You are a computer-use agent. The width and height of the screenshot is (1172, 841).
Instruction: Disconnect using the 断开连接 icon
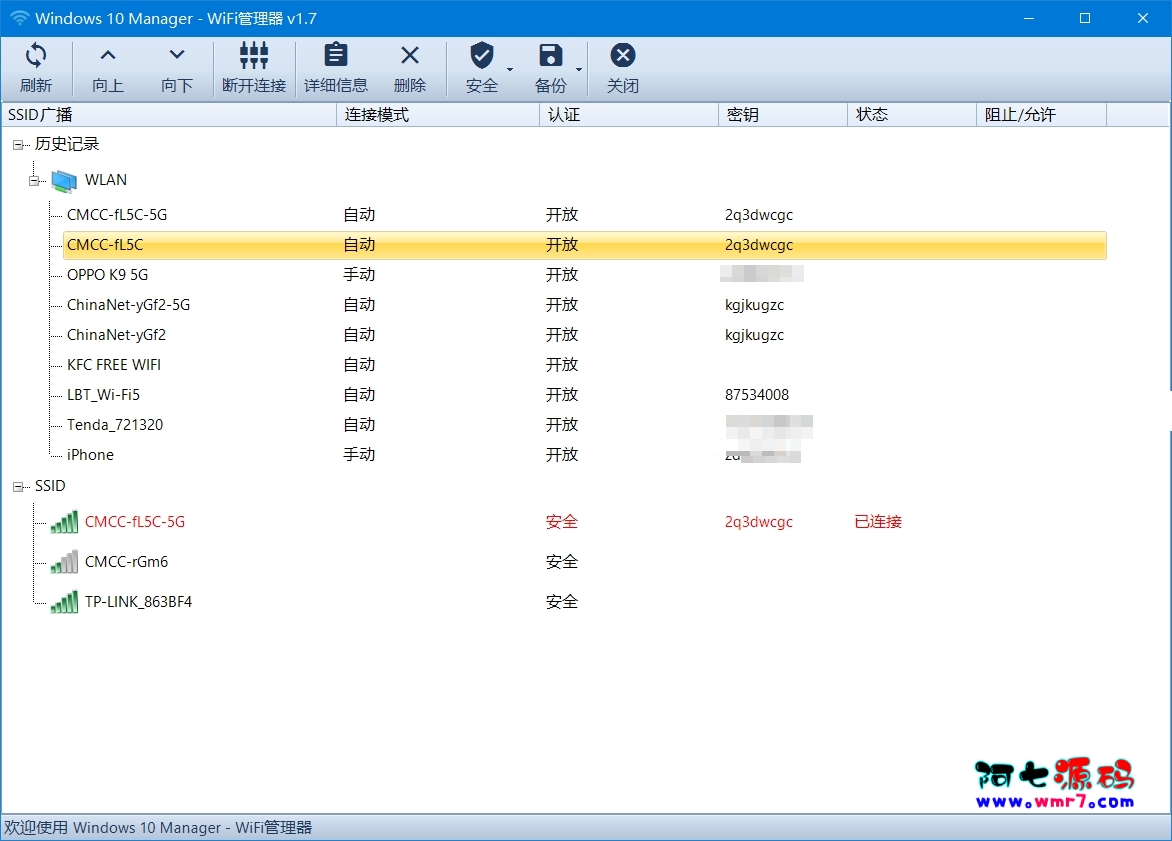[254, 55]
